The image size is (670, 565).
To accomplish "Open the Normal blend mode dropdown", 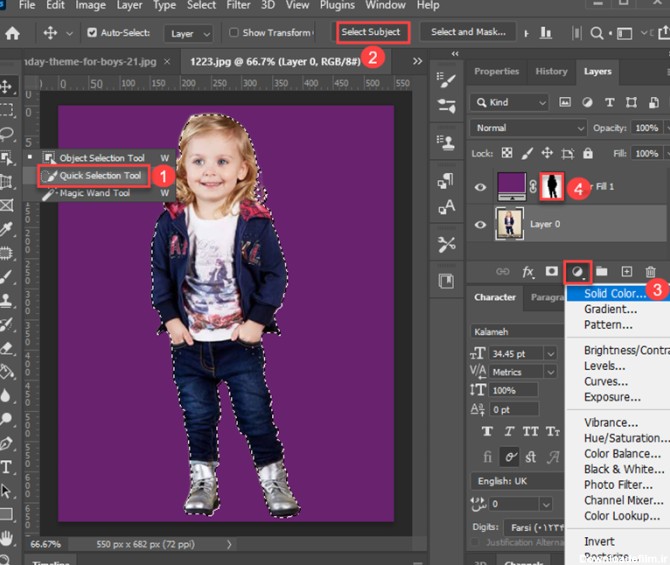I will 527,128.
